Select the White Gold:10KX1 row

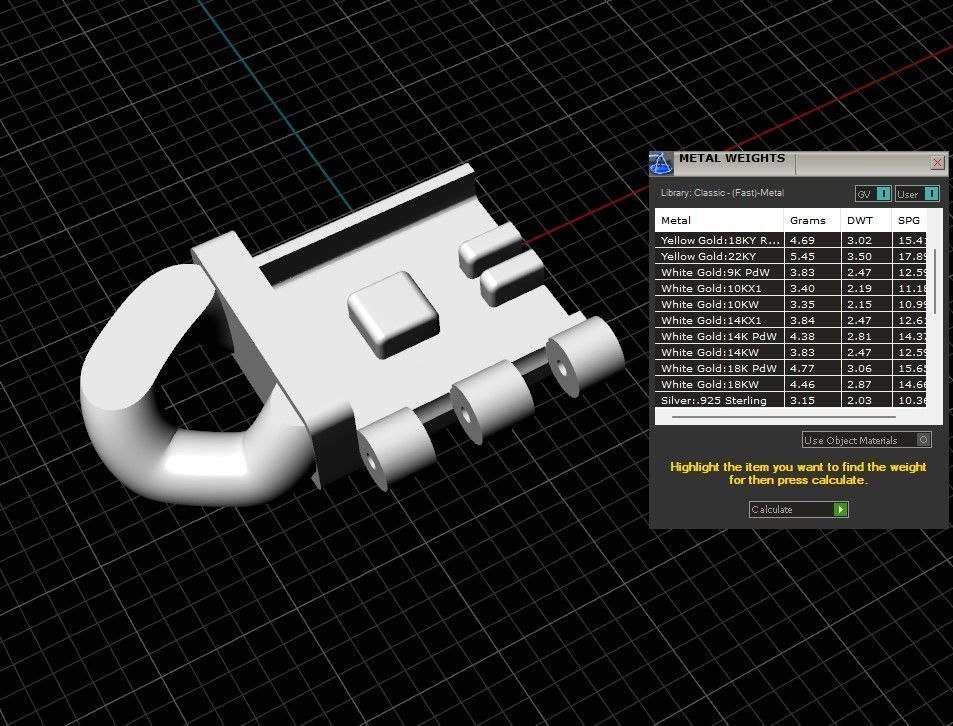tap(790, 288)
